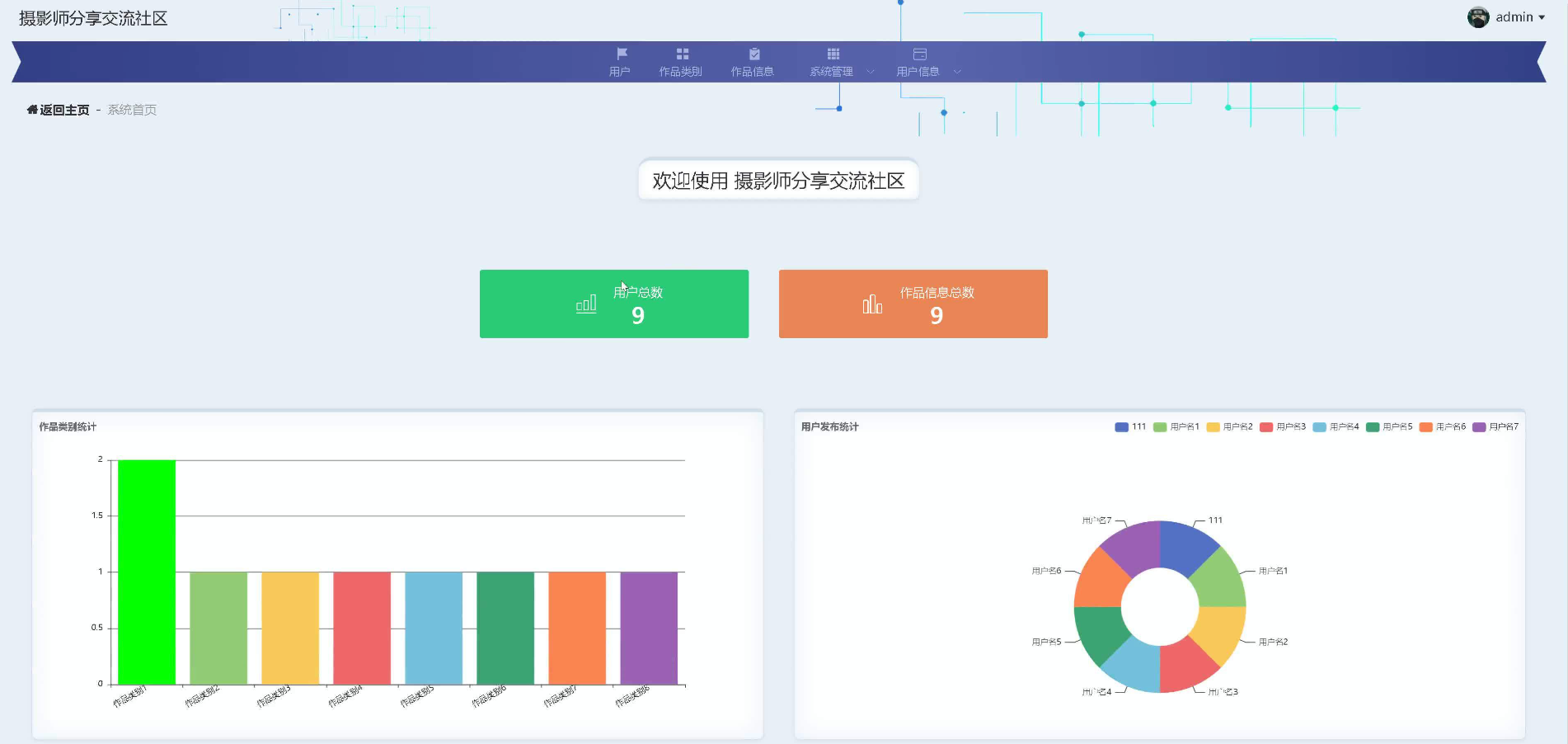Viewport: 1568px width, 744px height.
Task: Click the y-axis value 0.5
Action: pos(97,628)
